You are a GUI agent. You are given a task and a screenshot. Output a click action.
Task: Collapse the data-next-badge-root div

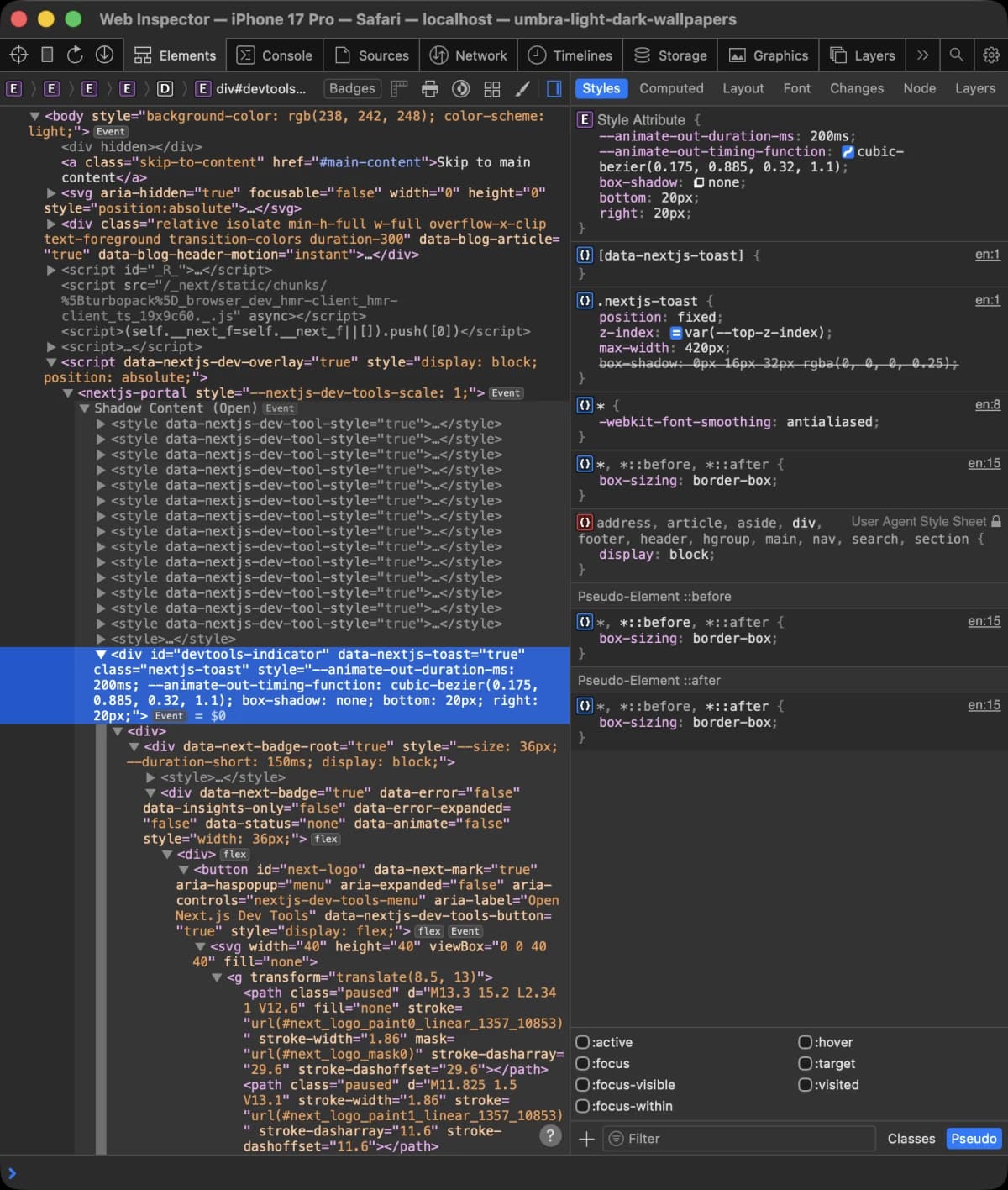click(134, 746)
